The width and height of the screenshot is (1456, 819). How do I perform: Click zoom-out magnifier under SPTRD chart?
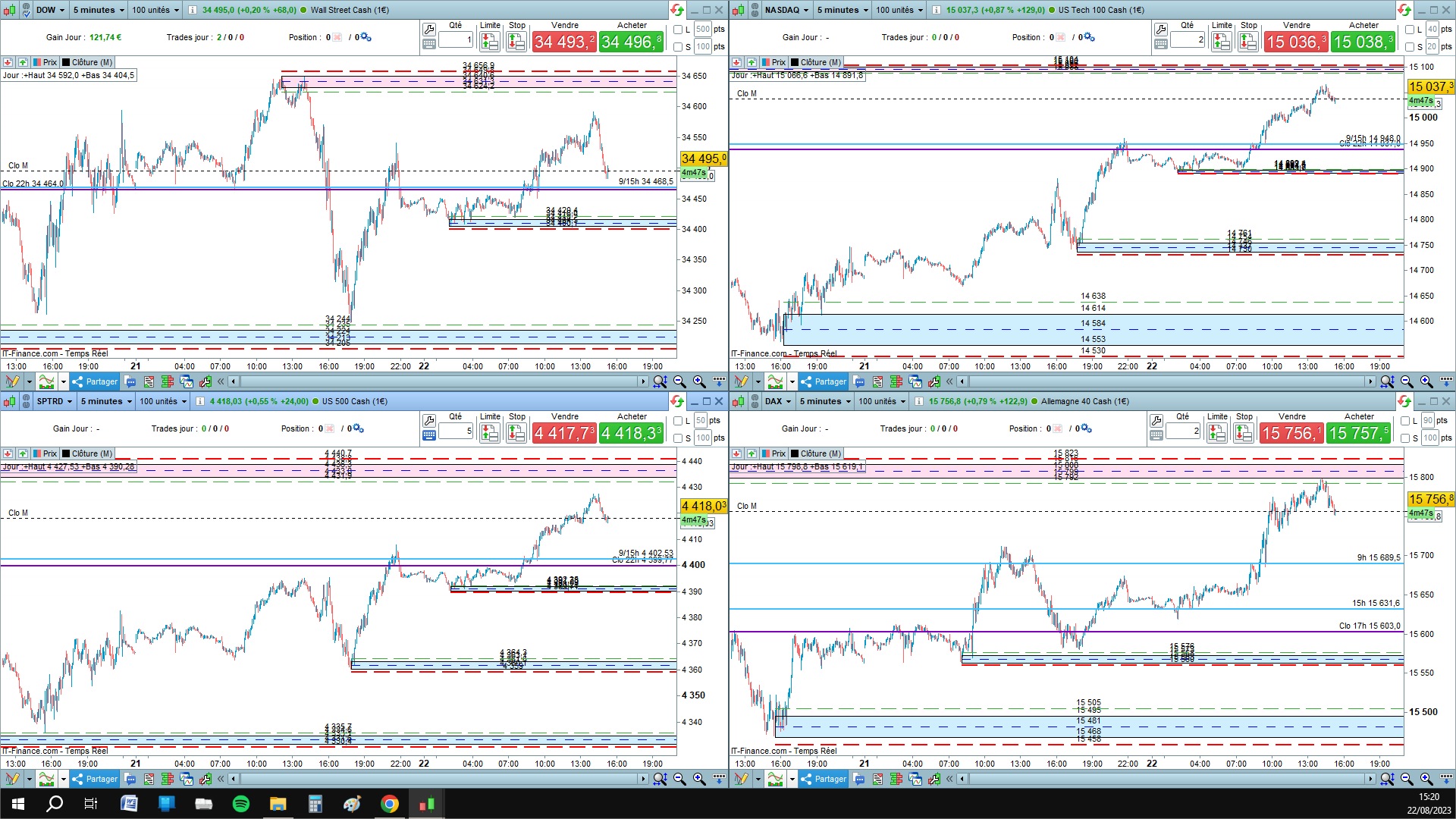679,779
